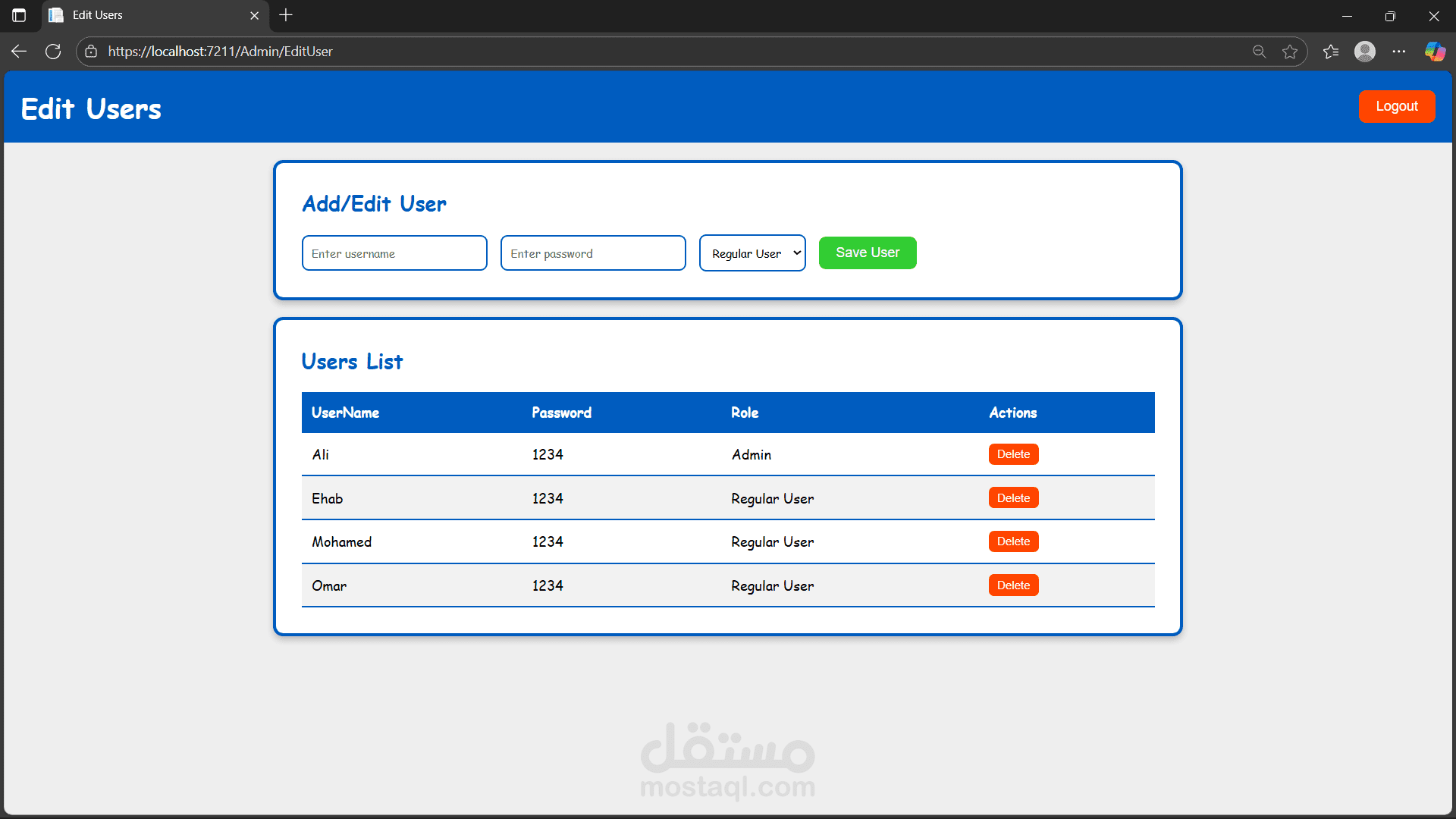Open the zoom indicator in address bar

(x=1259, y=52)
